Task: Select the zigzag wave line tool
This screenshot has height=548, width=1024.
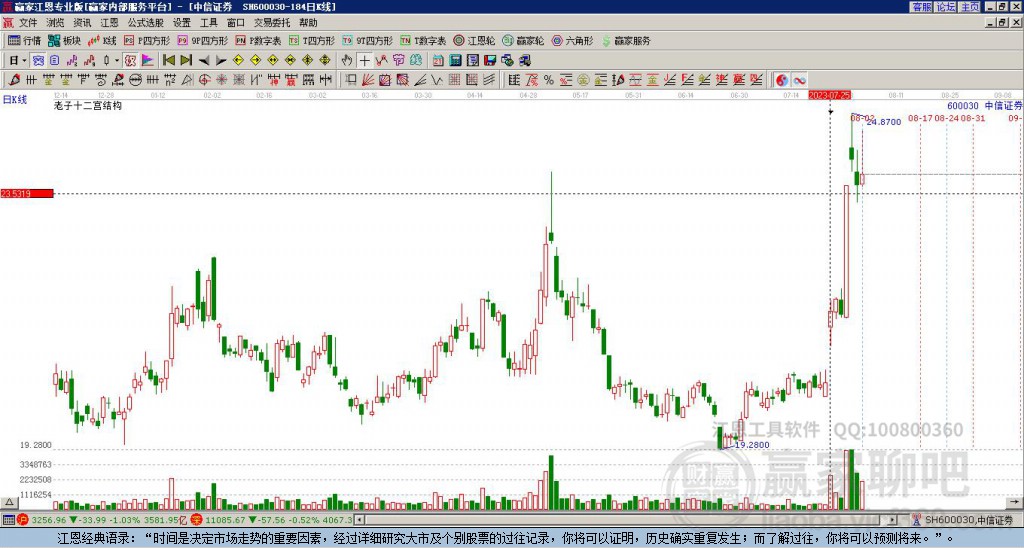Action: (x=437, y=80)
